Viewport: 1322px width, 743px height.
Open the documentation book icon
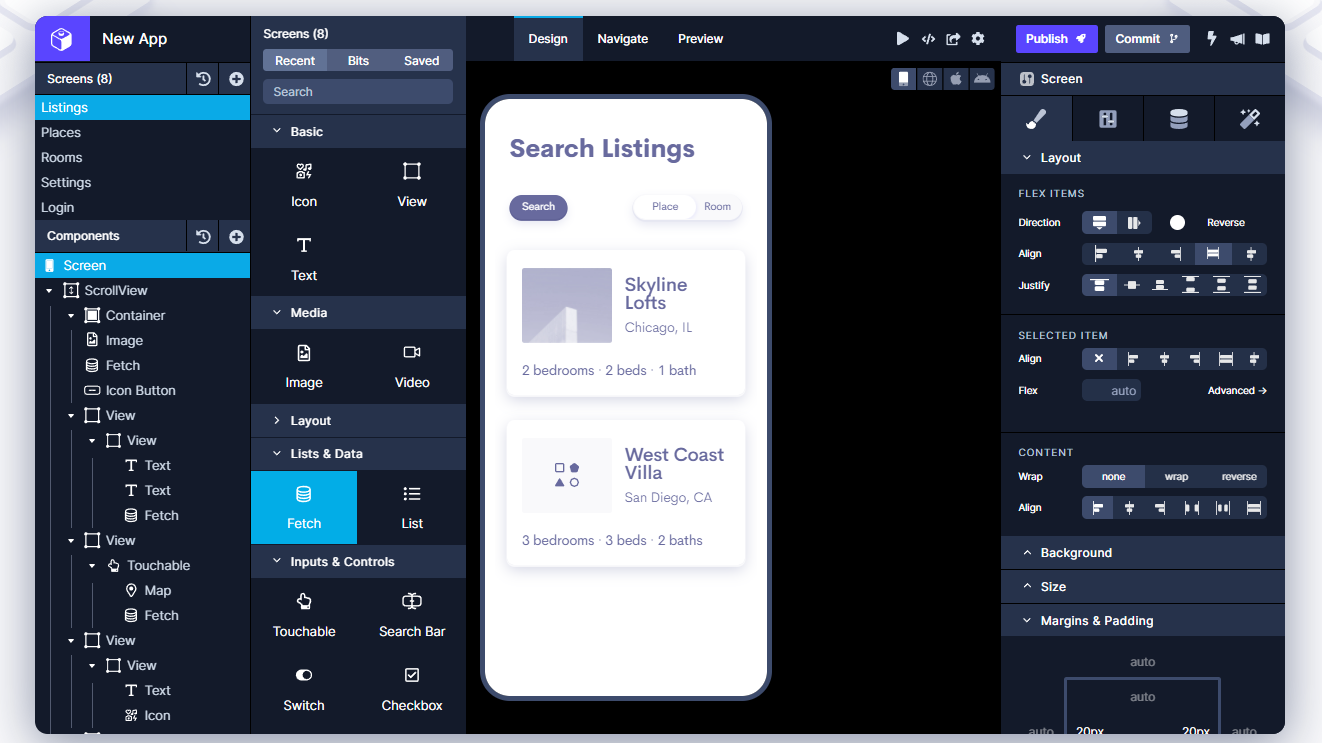click(1263, 39)
